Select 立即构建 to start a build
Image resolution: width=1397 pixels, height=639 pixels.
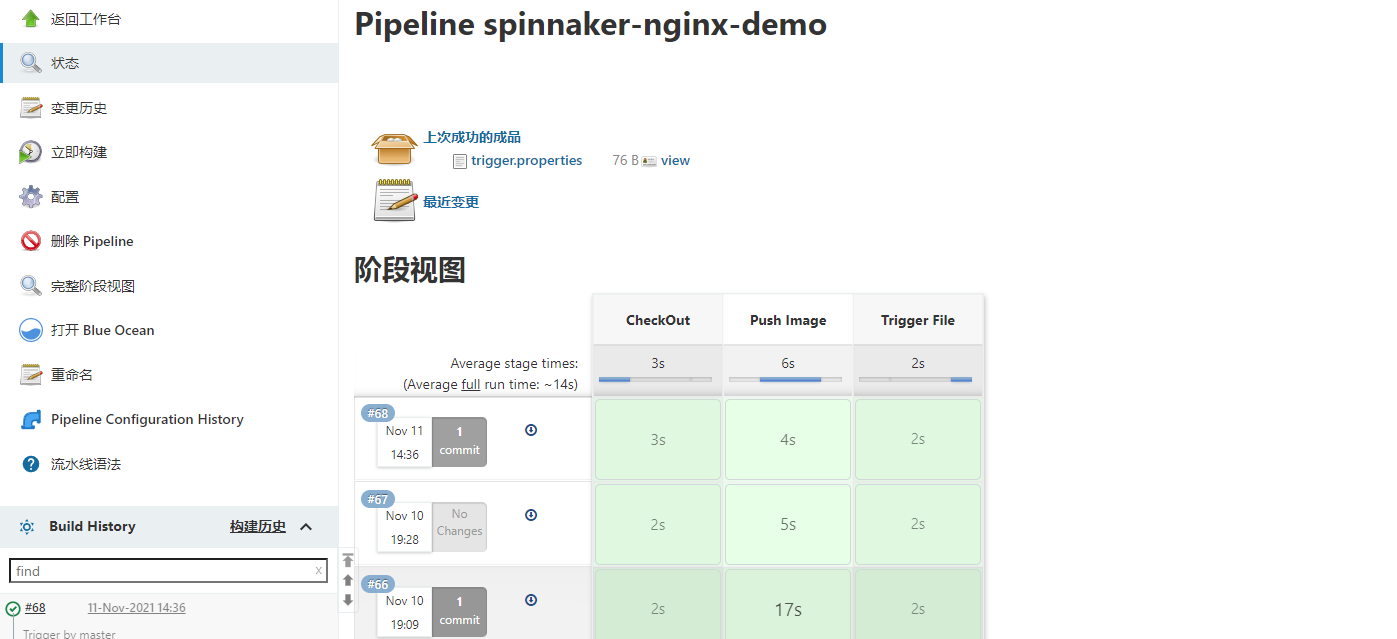click(x=79, y=152)
